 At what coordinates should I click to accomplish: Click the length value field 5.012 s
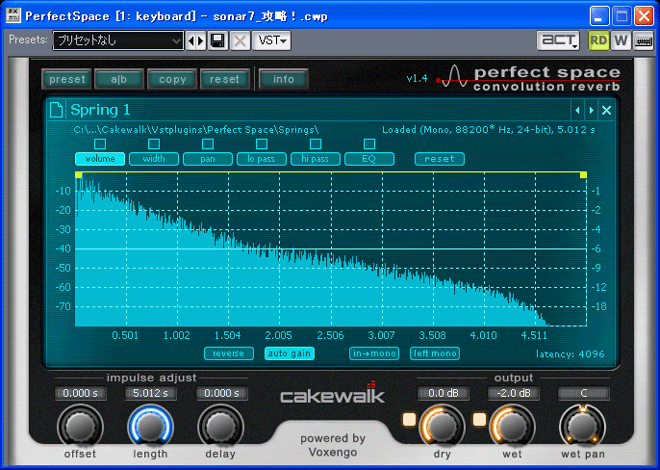point(151,393)
